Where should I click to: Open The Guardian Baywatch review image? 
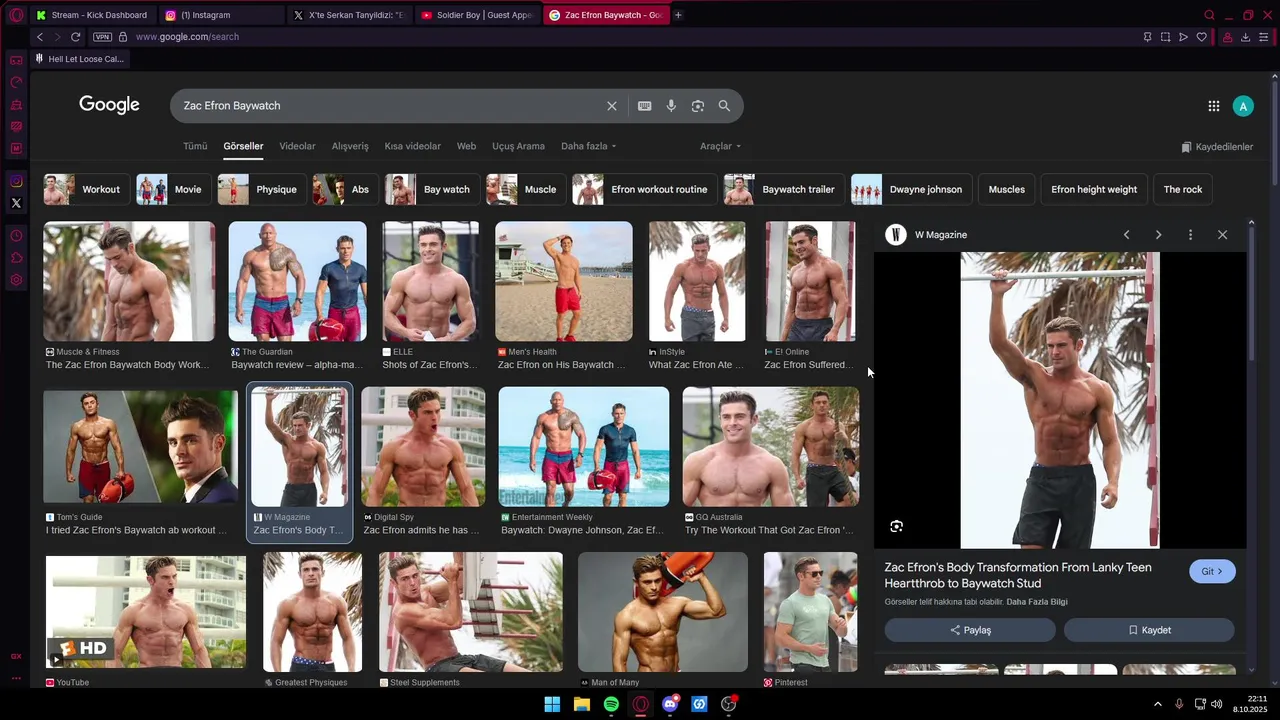(x=297, y=281)
